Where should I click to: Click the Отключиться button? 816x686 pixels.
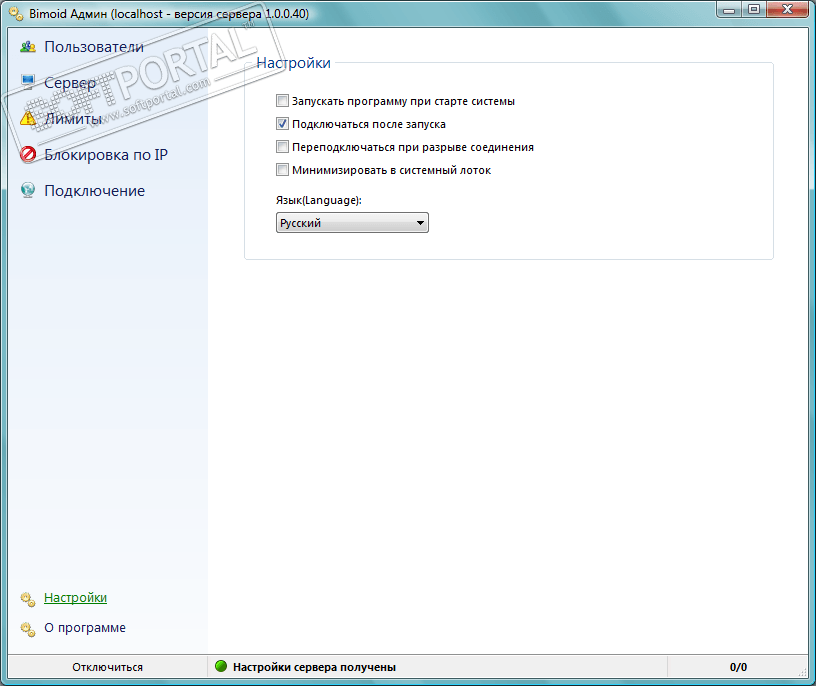108,667
